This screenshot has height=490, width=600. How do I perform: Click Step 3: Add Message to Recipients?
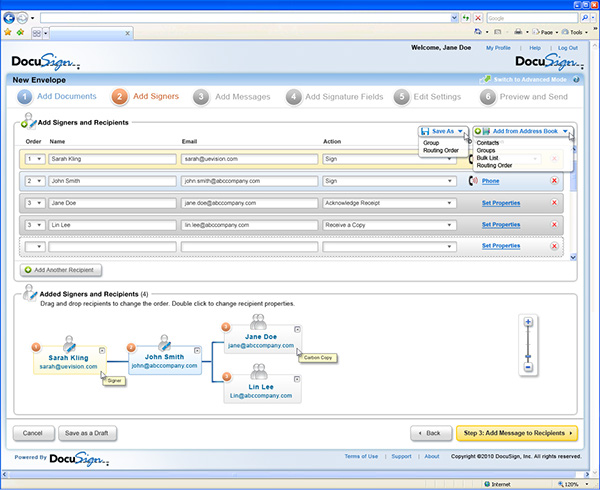coord(517,433)
